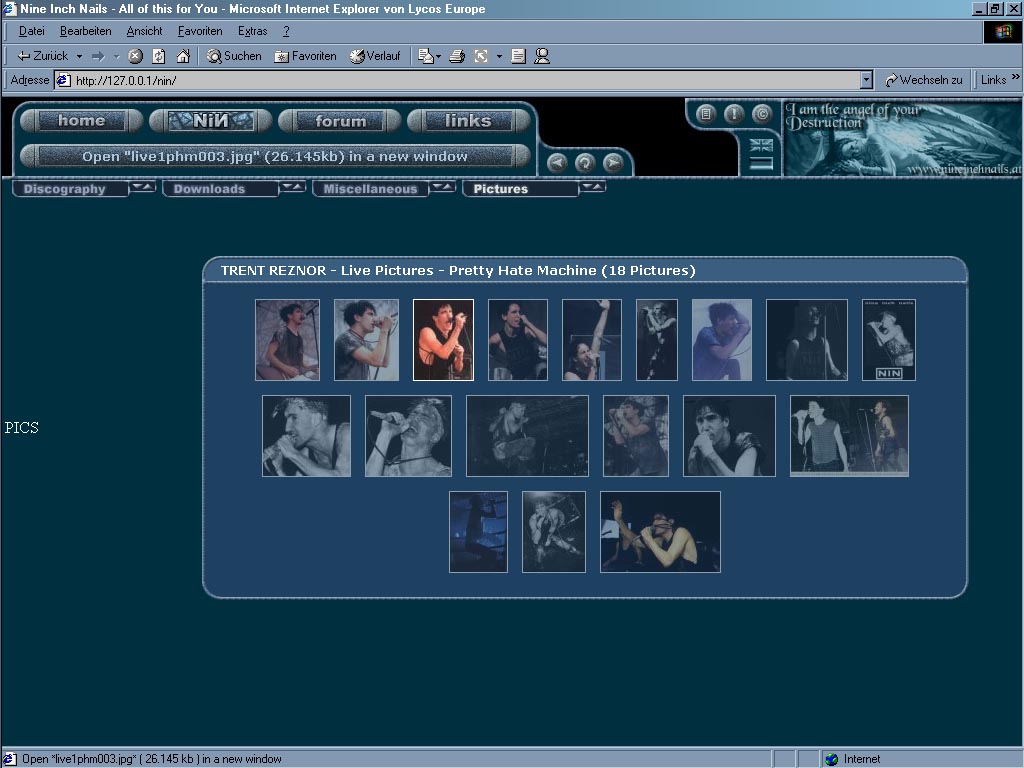Image resolution: width=1024 pixels, height=768 pixels.
Task: Open the wide stage thumbnail in middle row
Action: click(x=527, y=436)
